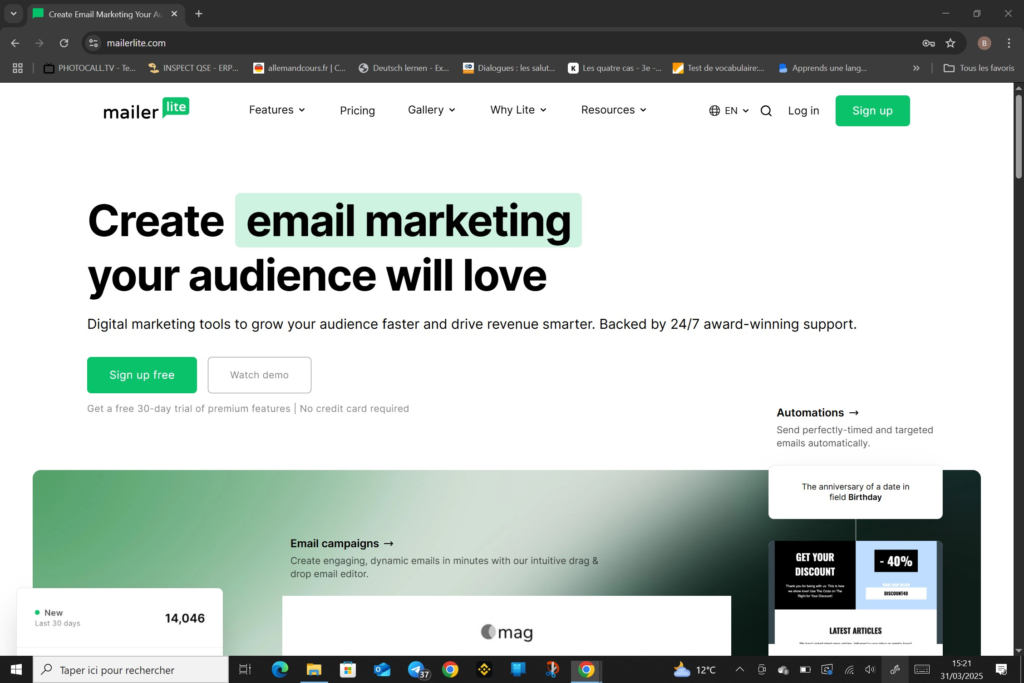The width and height of the screenshot is (1024, 683).
Task: Bookmark this page with star icon
Action: pos(950,43)
